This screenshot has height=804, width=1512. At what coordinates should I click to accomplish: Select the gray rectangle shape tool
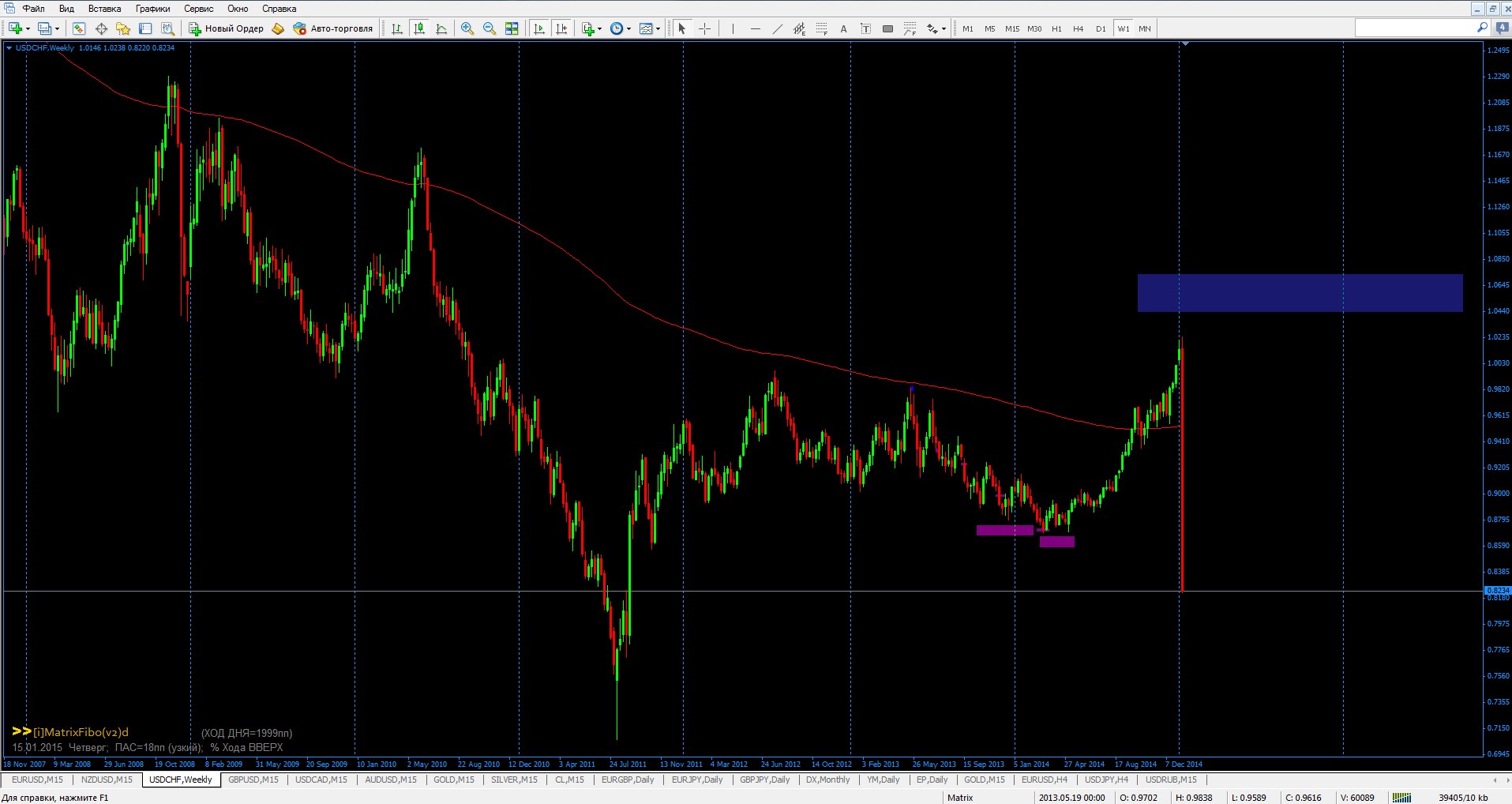coord(887,28)
